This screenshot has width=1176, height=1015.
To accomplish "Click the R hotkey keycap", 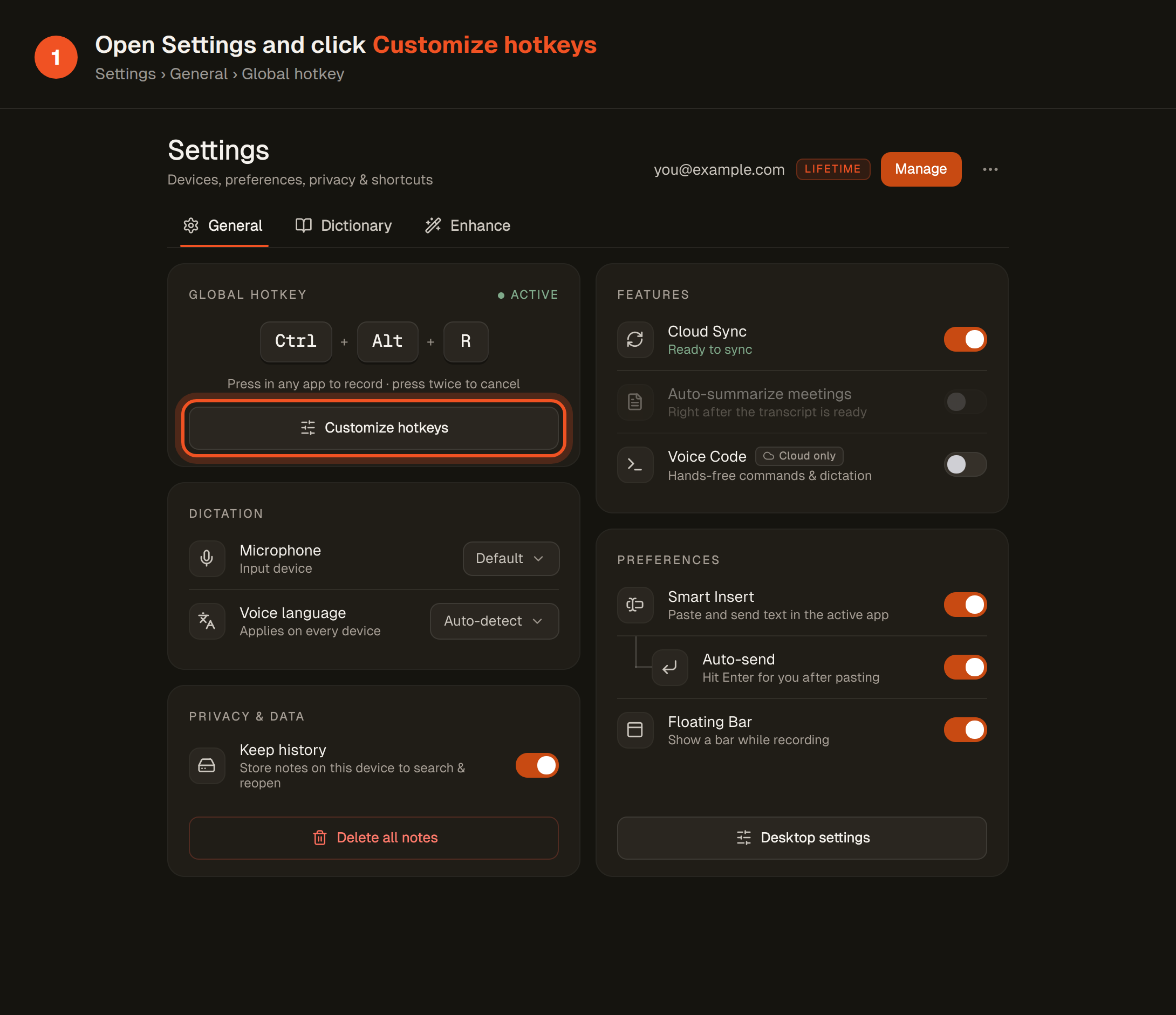I will [466, 341].
